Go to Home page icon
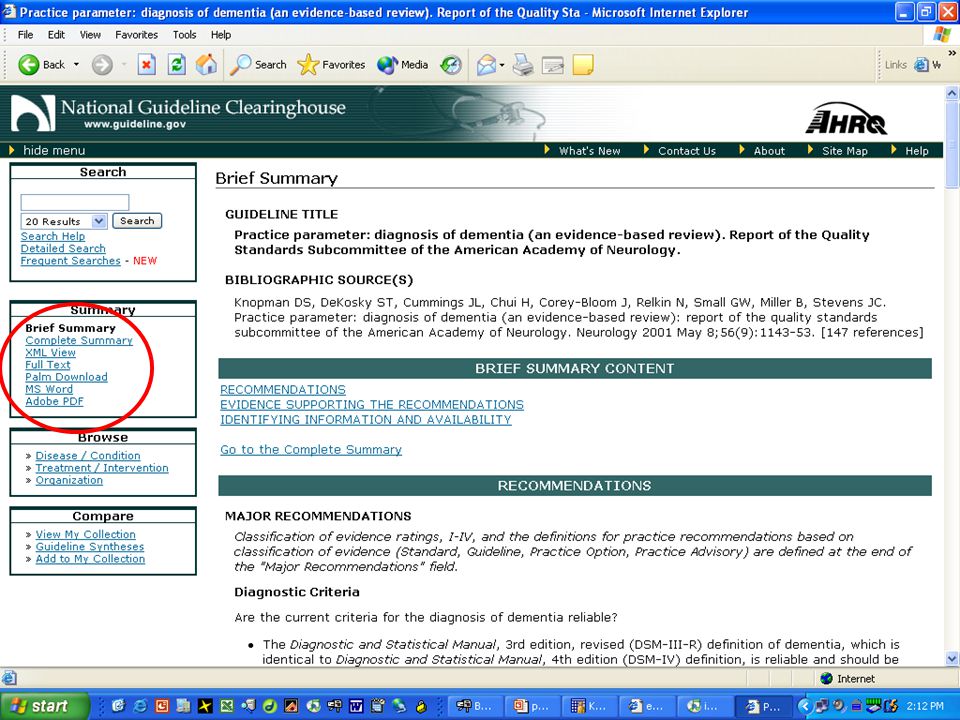 coord(206,64)
